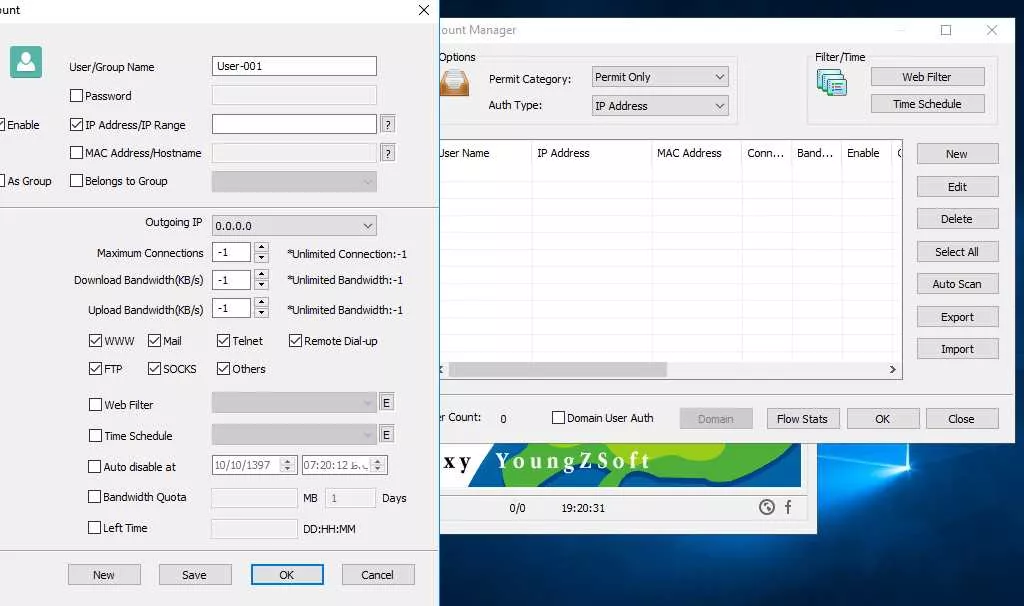Toggle the As Group checkbox
The width and height of the screenshot is (1024, 606).
pyautogui.click(x=3, y=181)
